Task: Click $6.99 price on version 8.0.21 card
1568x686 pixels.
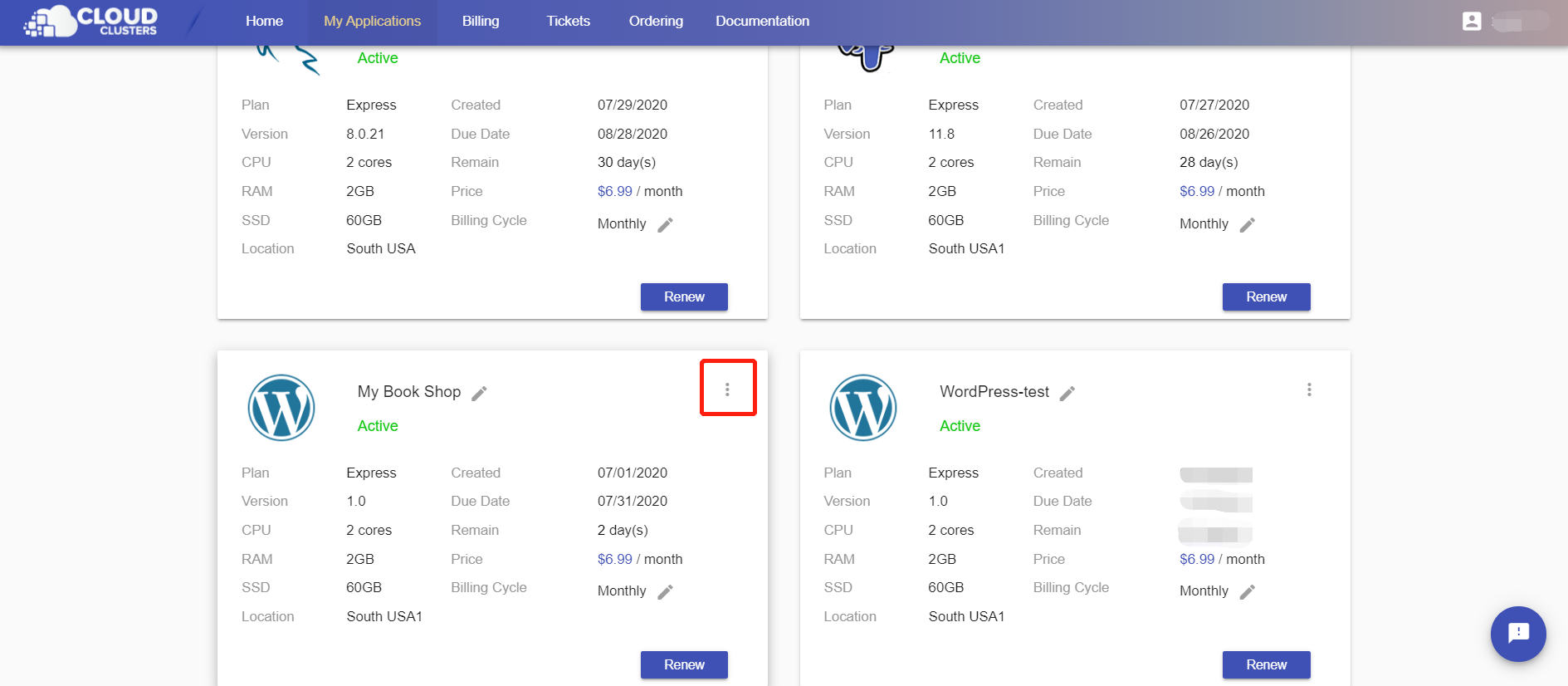Action: click(x=615, y=192)
